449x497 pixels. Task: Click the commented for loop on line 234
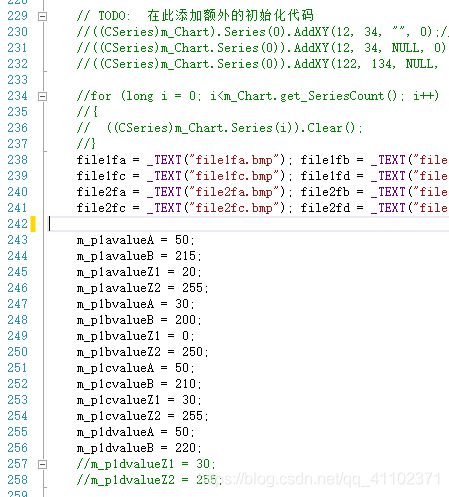(258, 96)
